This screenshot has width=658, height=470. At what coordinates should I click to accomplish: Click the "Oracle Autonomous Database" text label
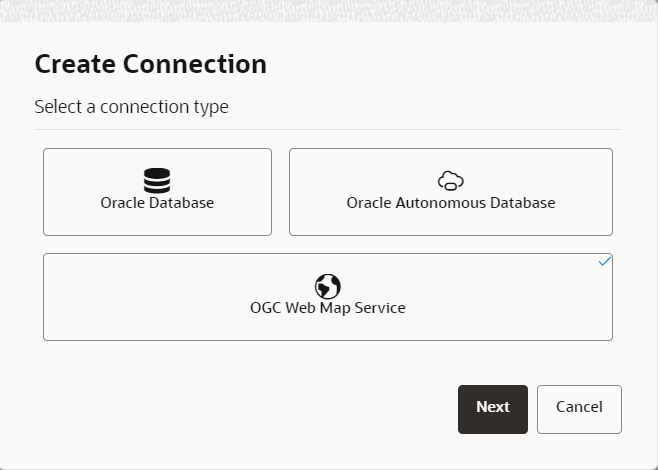[451, 203]
